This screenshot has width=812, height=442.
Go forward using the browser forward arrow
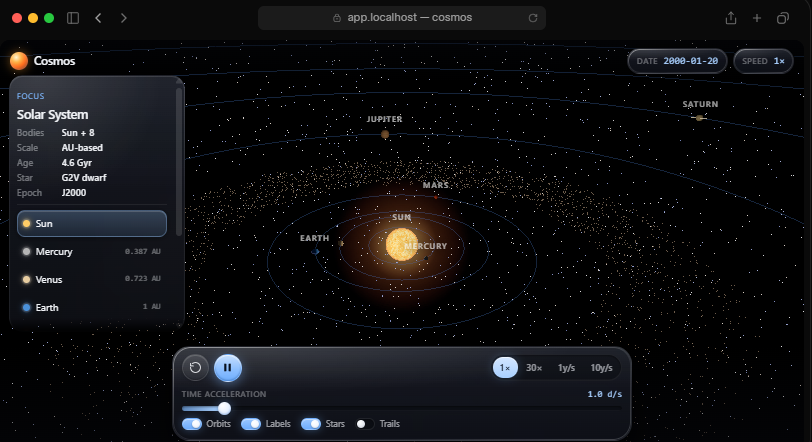tap(123, 18)
